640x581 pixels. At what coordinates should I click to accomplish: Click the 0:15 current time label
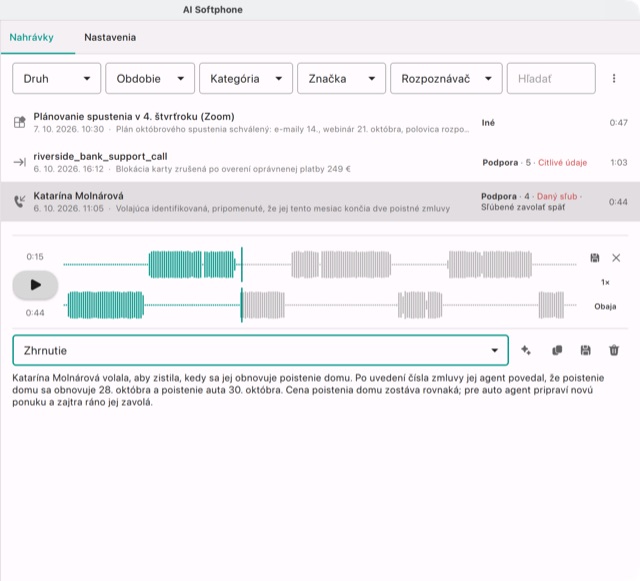(35, 257)
